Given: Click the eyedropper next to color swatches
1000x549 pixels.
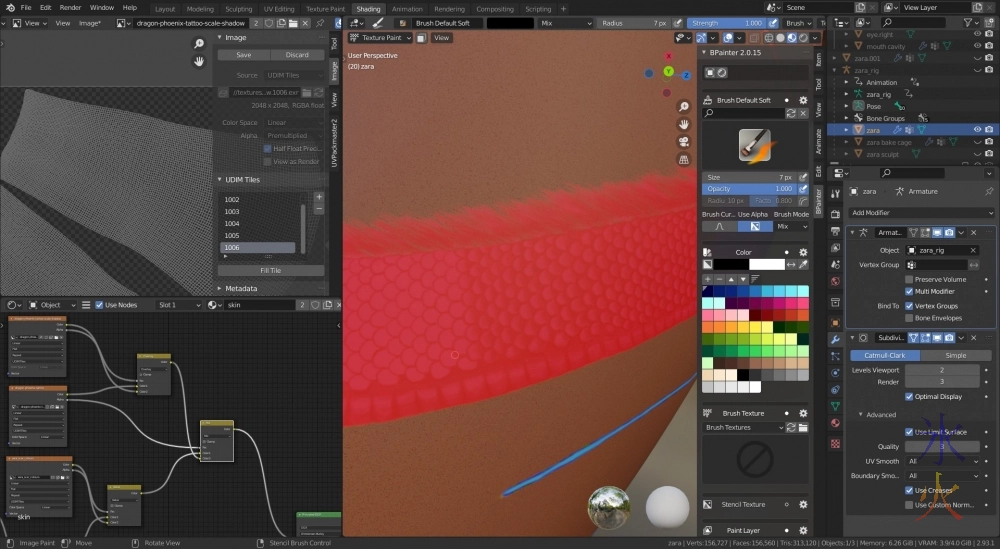Looking at the screenshot, I should 803,265.
